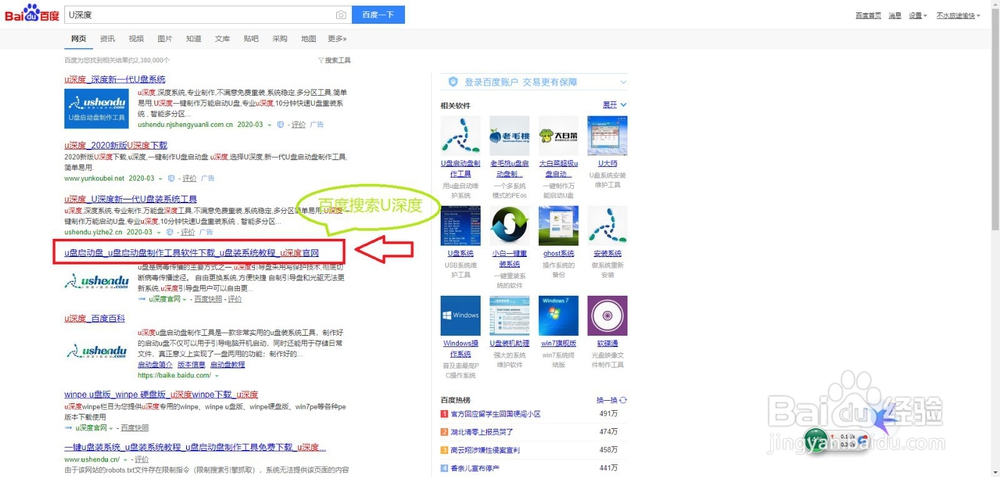Refresh hot list via 换一换

point(612,400)
